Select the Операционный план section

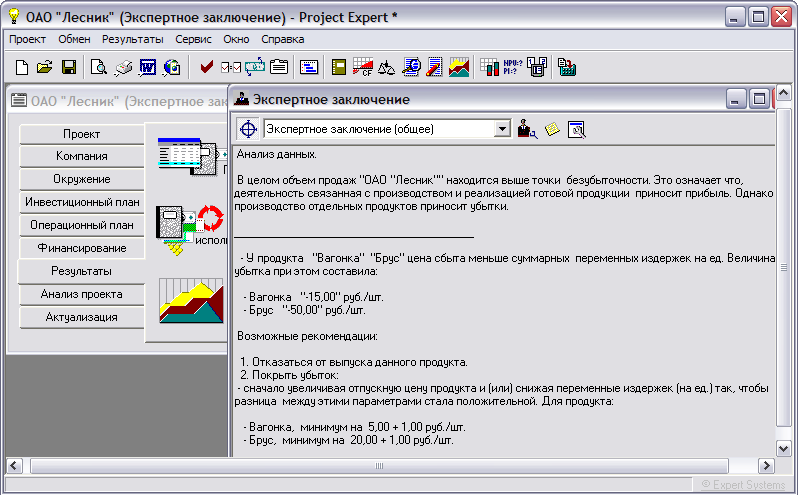(81, 225)
